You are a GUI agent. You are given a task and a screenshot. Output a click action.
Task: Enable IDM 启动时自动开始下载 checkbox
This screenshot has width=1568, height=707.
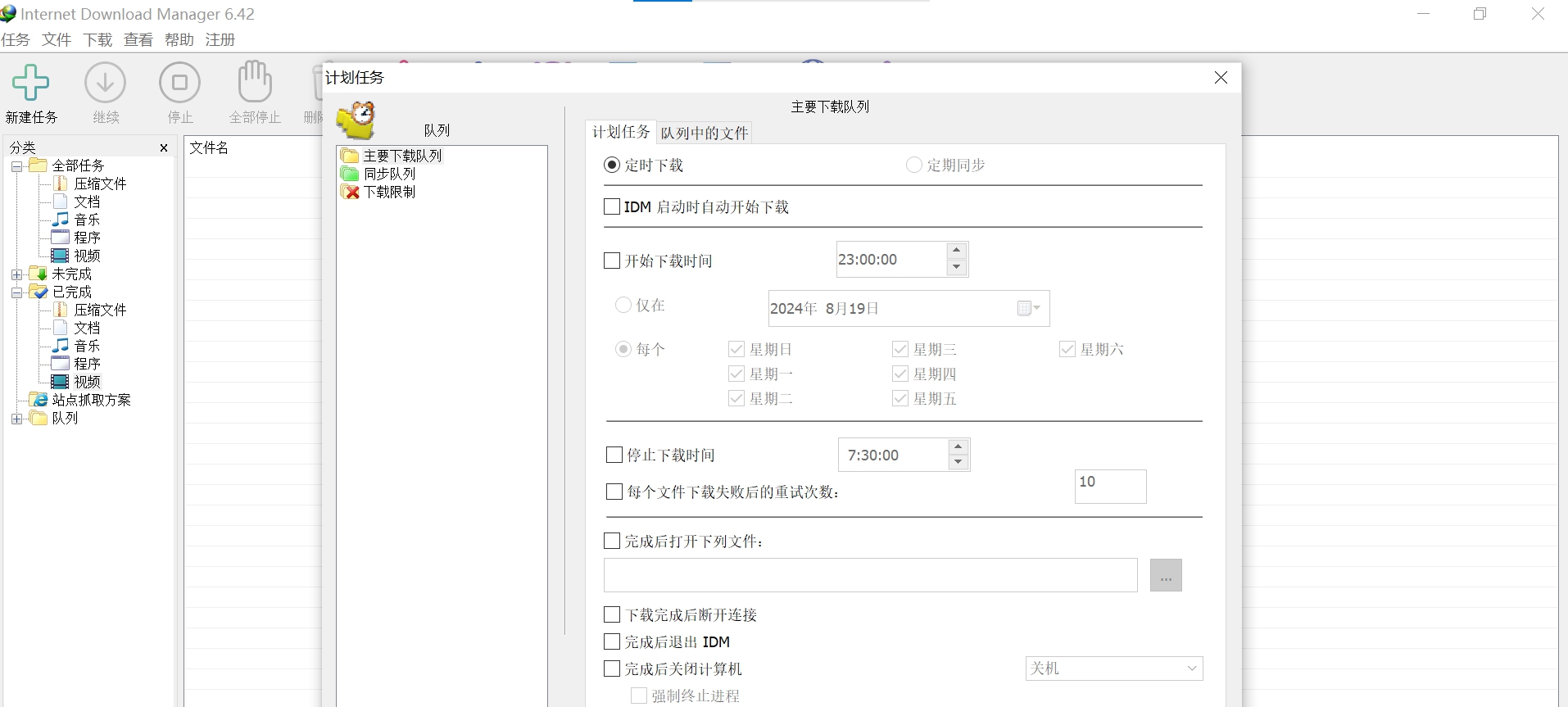click(612, 207)
